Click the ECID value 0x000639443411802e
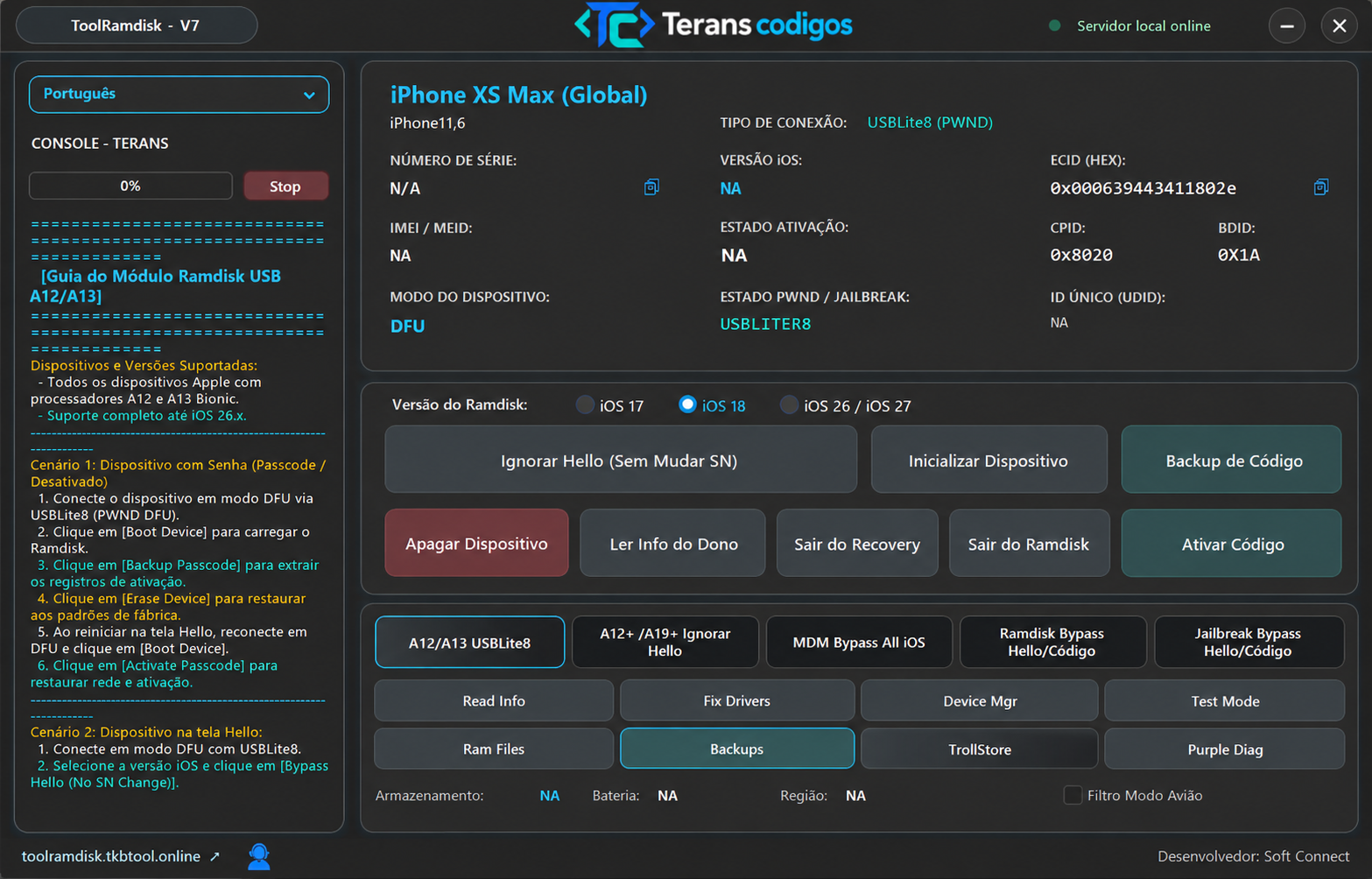Image resolution: width=1372 pixels, height=879 pixels. 1143,188
